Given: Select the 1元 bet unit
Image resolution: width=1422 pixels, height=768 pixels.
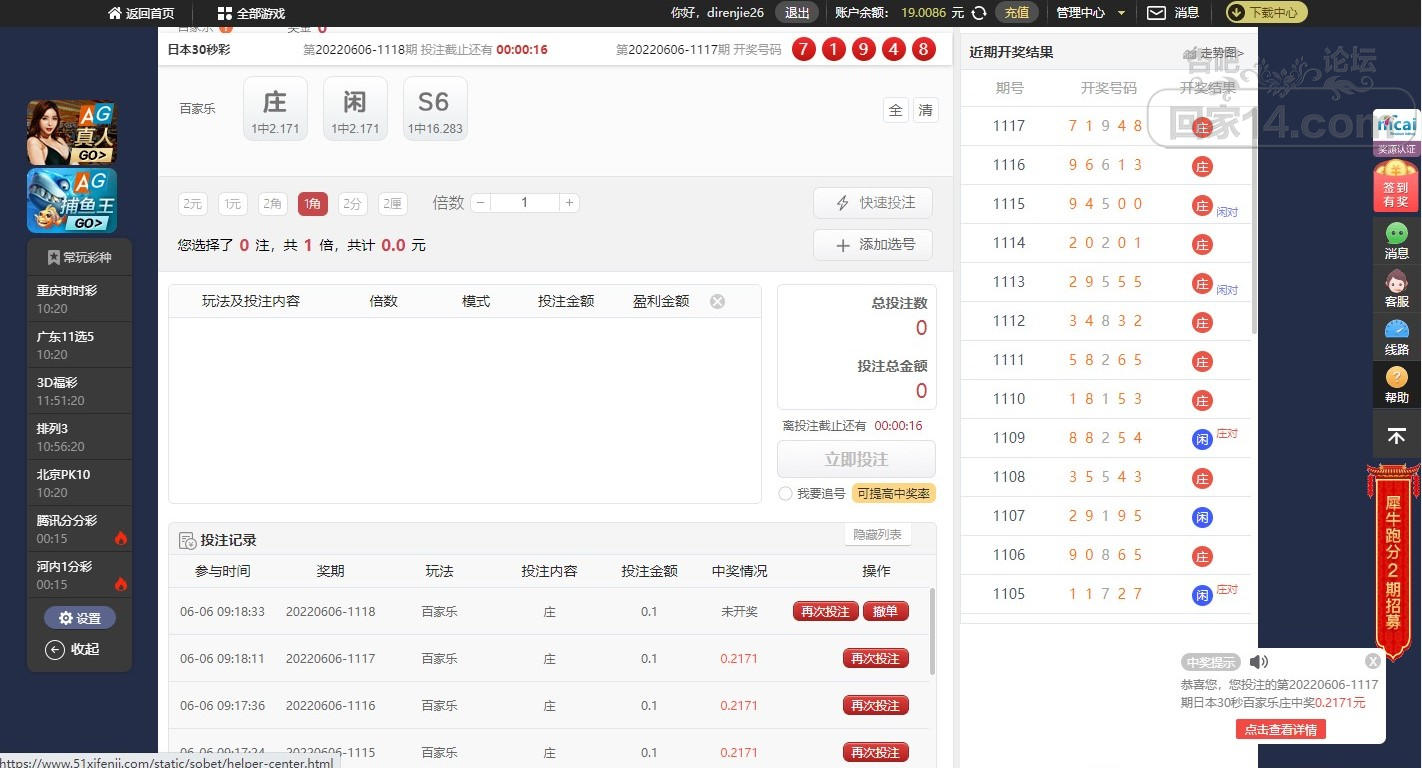Looking at the screenshot, I should [233, 204].
